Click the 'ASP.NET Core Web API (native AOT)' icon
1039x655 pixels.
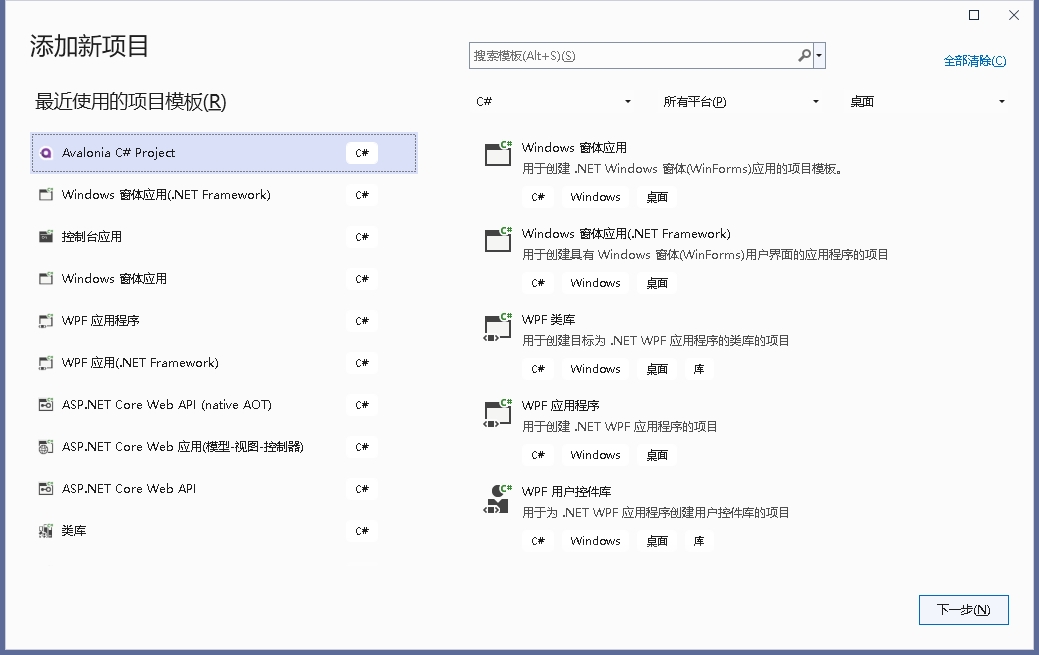(x=46, y=404)
